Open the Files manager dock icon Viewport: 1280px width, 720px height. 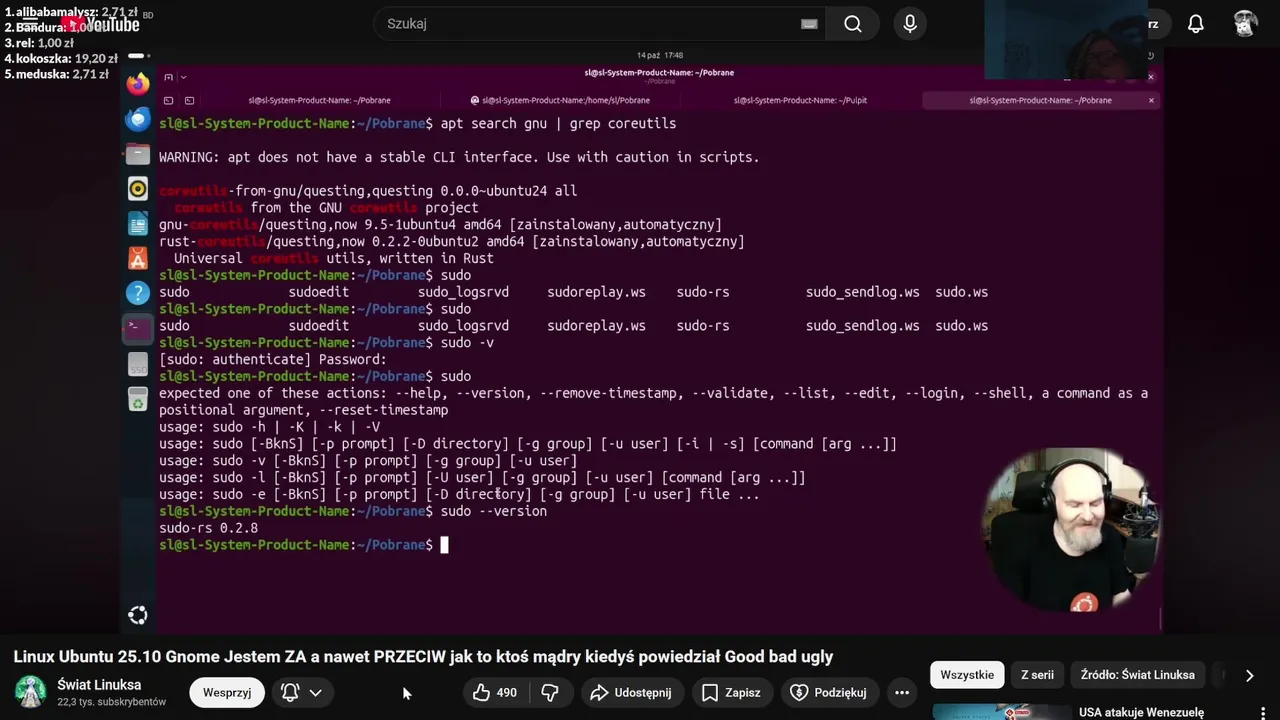(138, 154)
